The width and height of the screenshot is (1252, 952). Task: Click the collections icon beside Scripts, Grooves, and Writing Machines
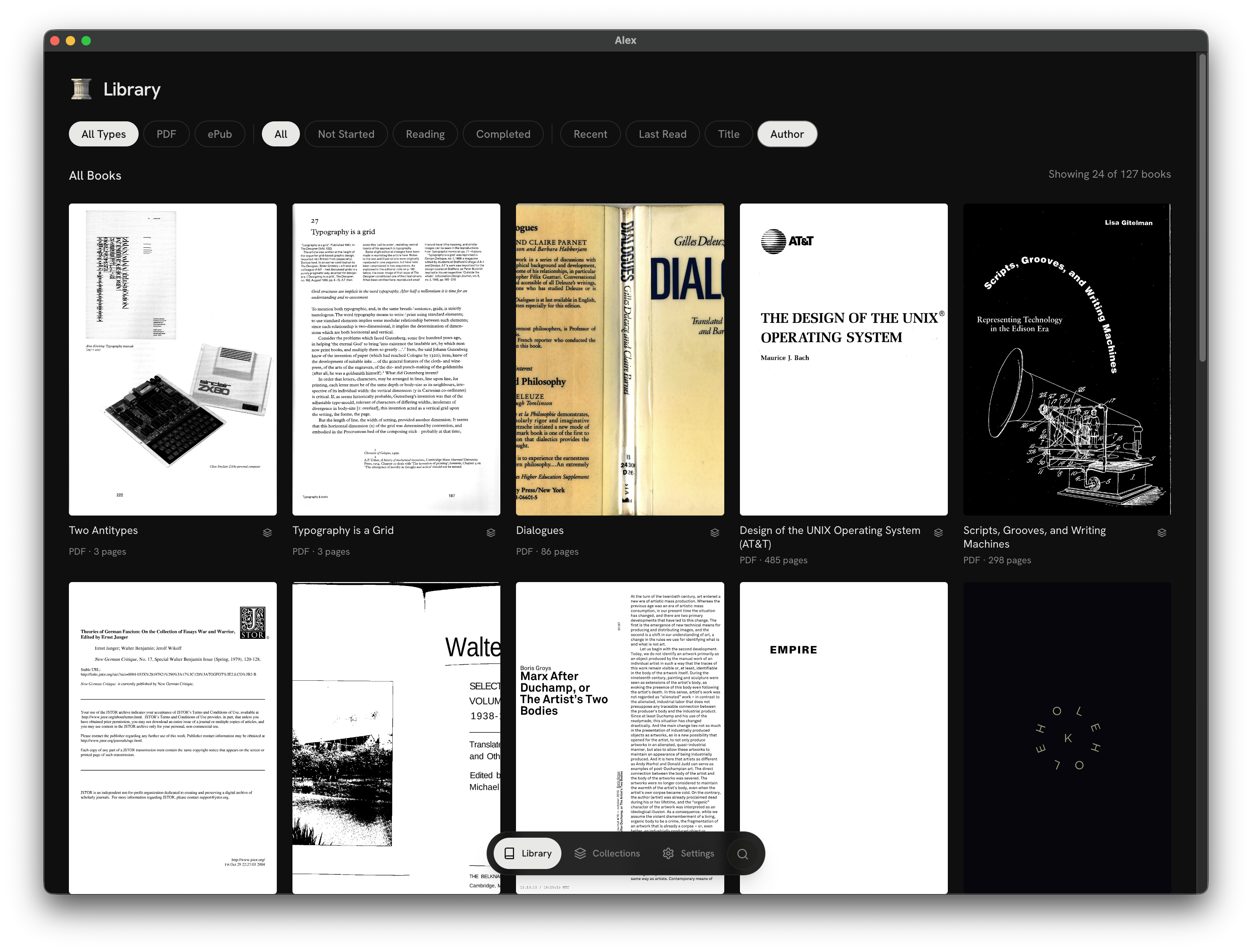tap(1161, 532)
